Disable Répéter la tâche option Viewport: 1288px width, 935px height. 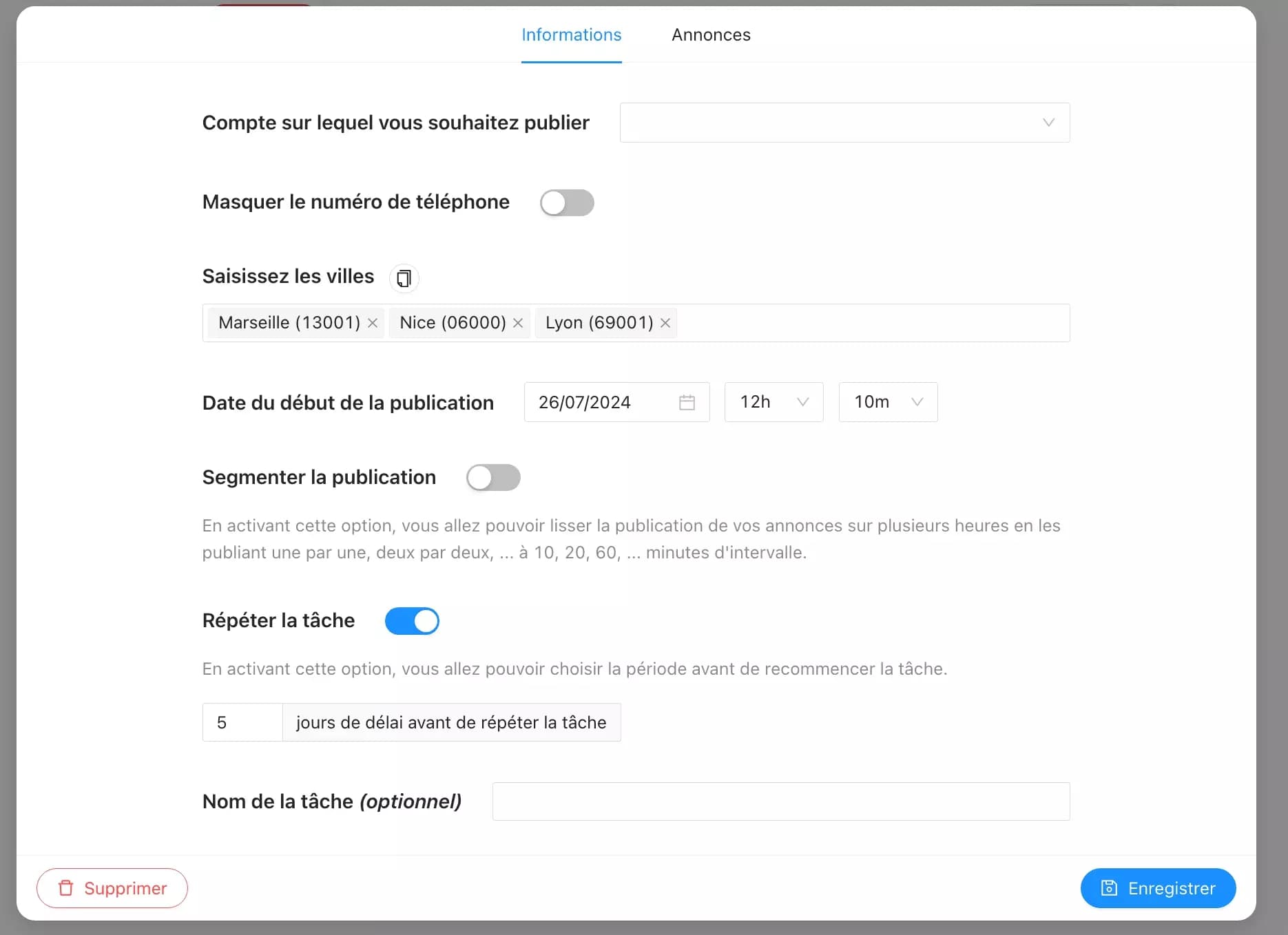tap(412, 620)
